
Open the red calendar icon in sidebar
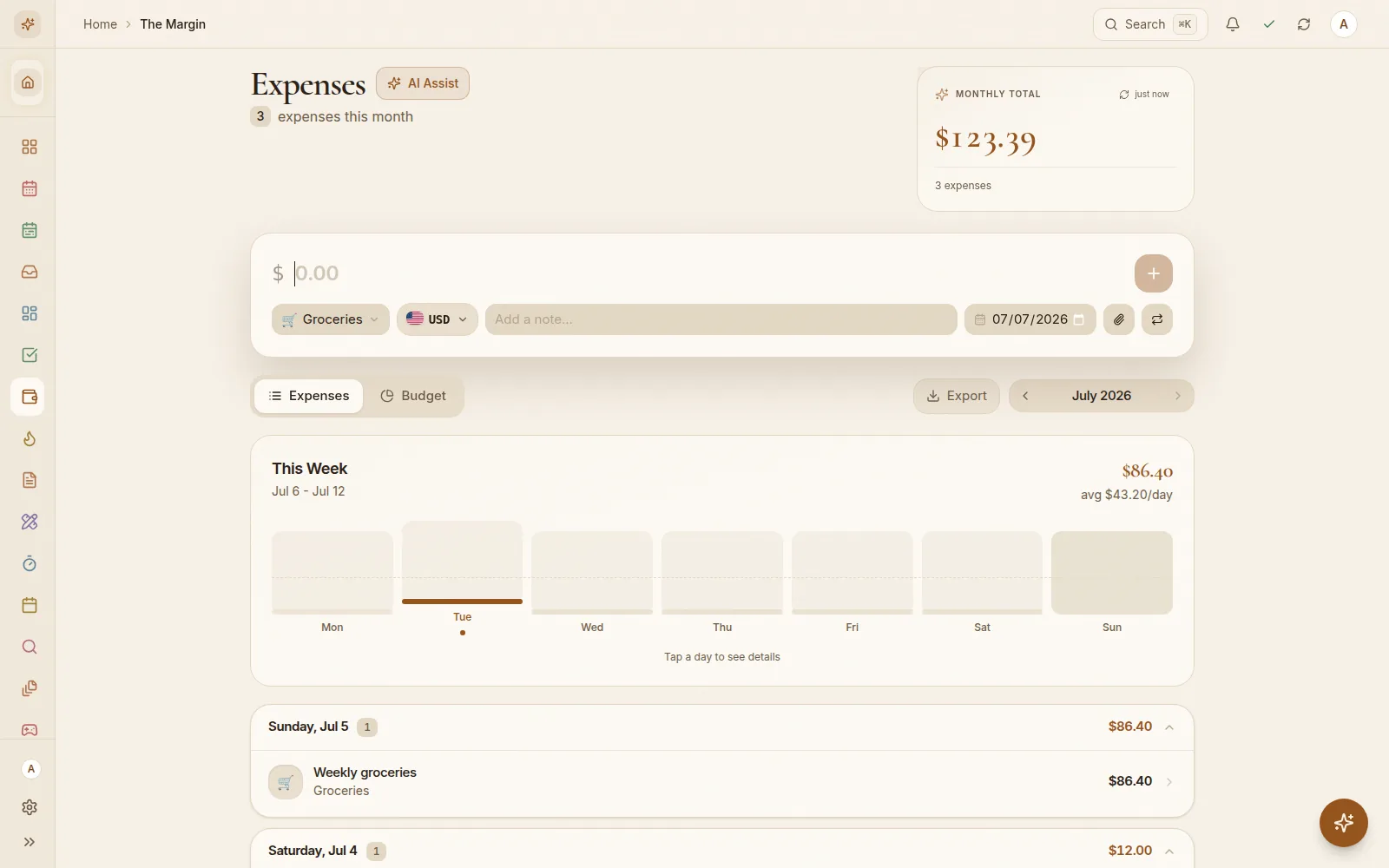30,188
